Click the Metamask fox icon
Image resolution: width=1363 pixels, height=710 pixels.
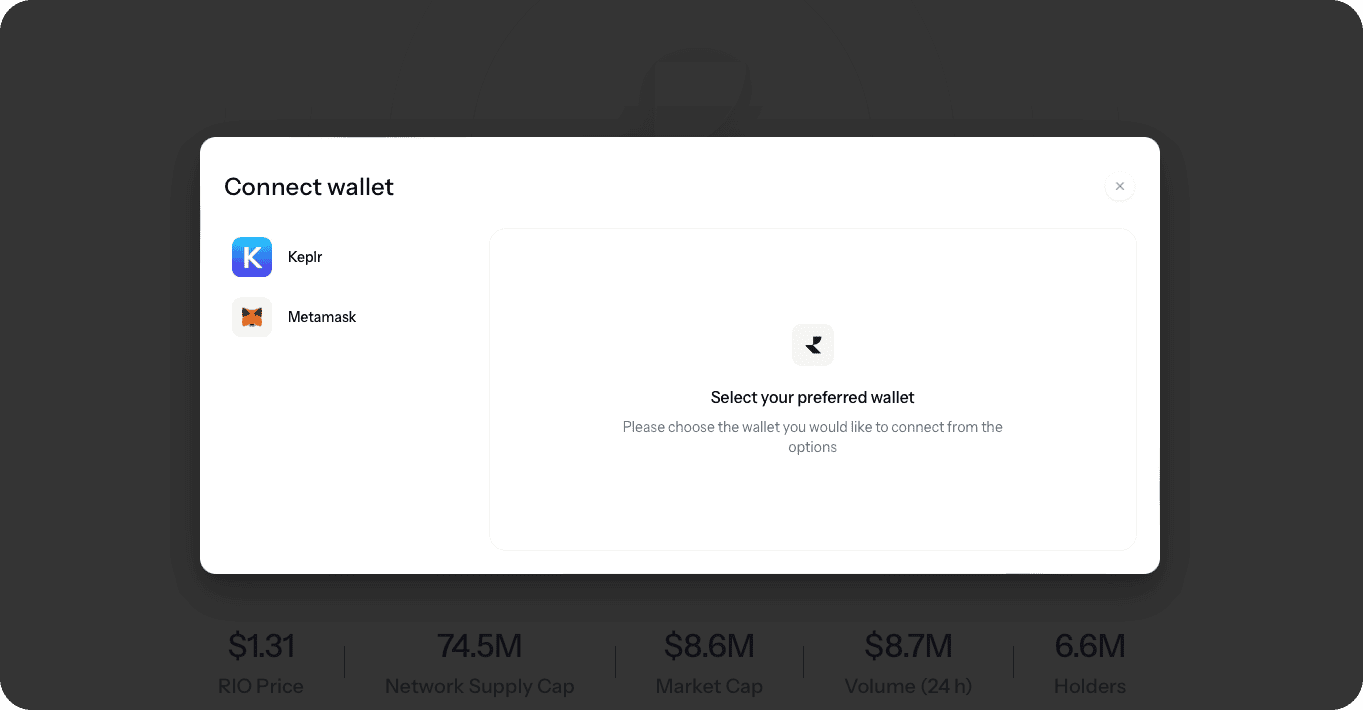pos(252,317)
